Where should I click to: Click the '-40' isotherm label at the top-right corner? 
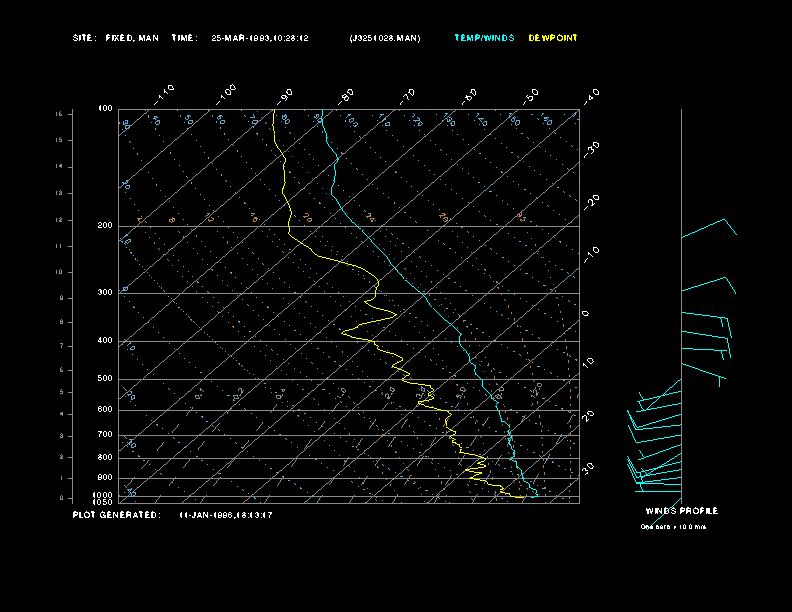(x=591, y=96)
